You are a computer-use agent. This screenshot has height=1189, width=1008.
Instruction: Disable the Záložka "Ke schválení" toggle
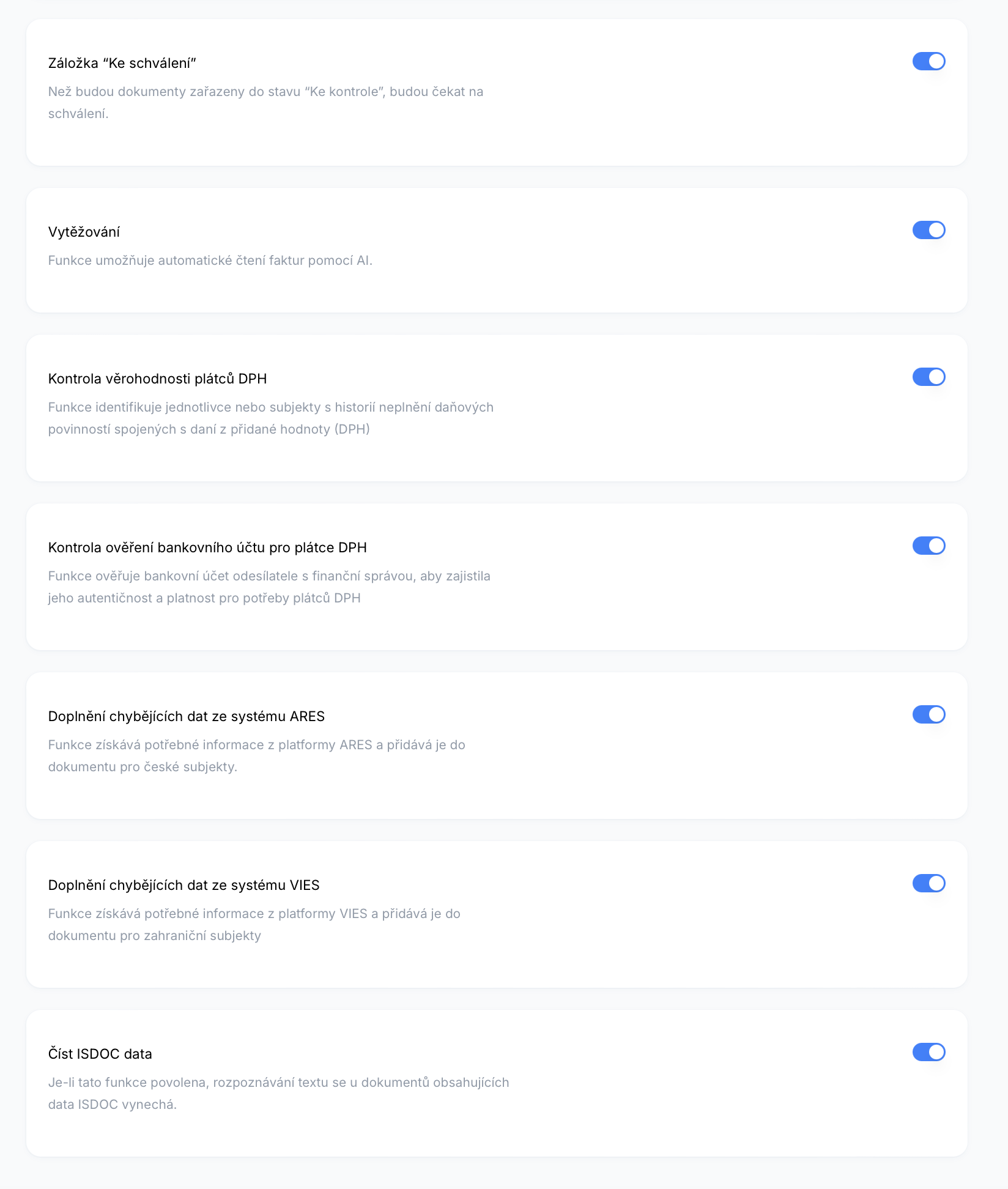(x=928, y=61)
